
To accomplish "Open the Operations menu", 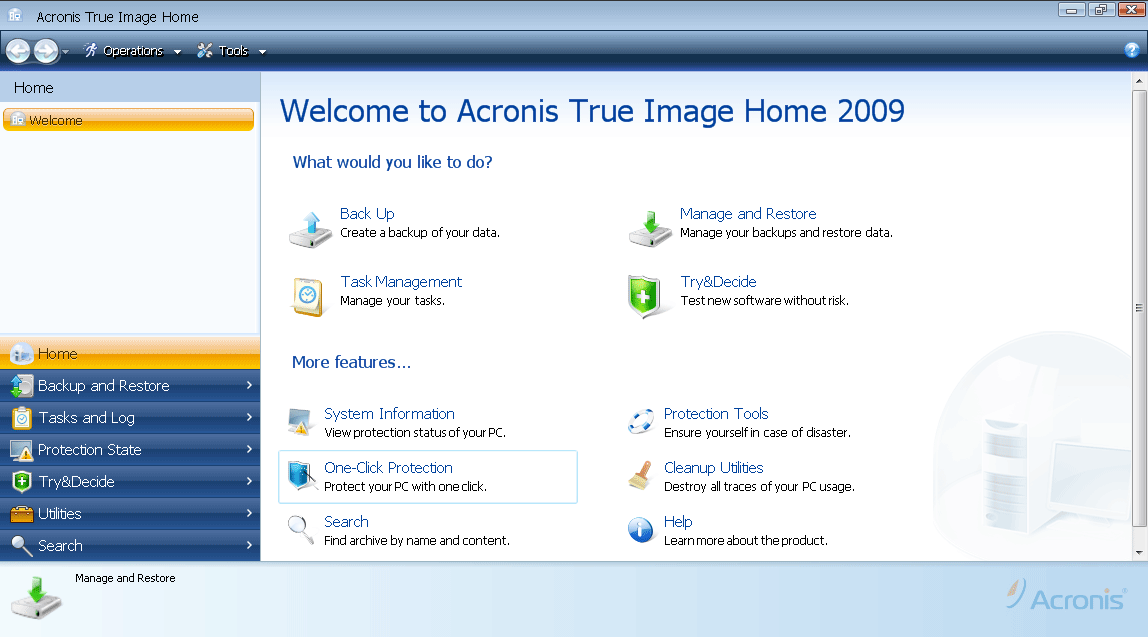I will 132,51.
